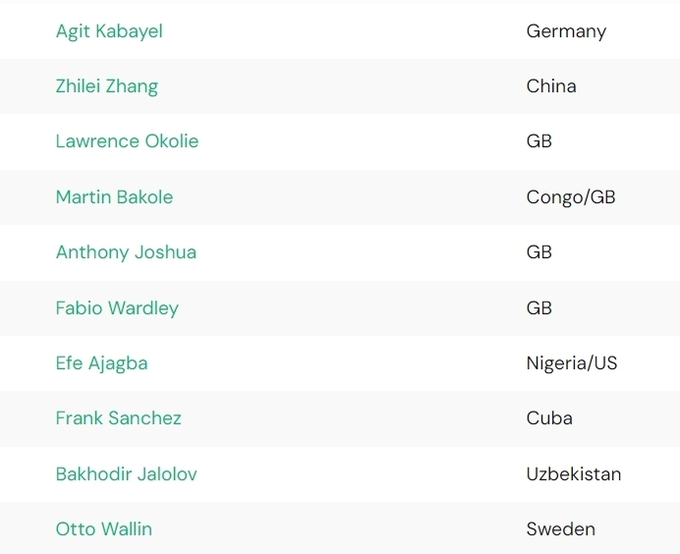680x554 pixels.
Task: Click GB in Anthony Joshua's row
Action: coord(539,252)
